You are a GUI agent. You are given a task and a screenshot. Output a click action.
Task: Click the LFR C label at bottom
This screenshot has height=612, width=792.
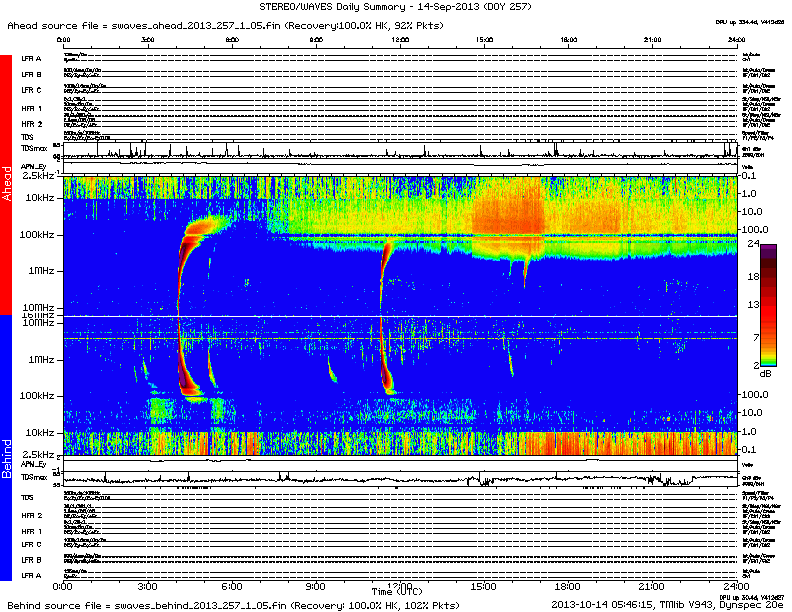31,544
